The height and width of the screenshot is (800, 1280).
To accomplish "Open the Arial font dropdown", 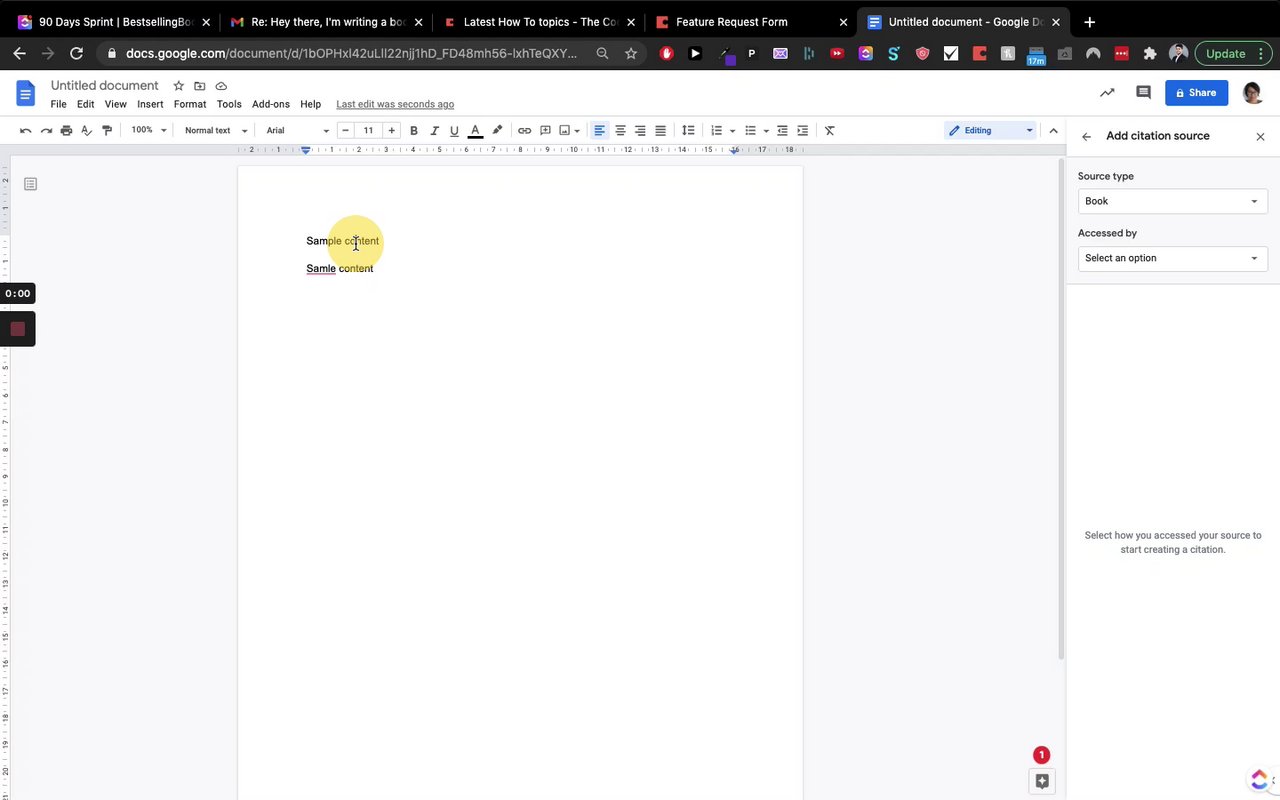I will (x=297, y=130).
